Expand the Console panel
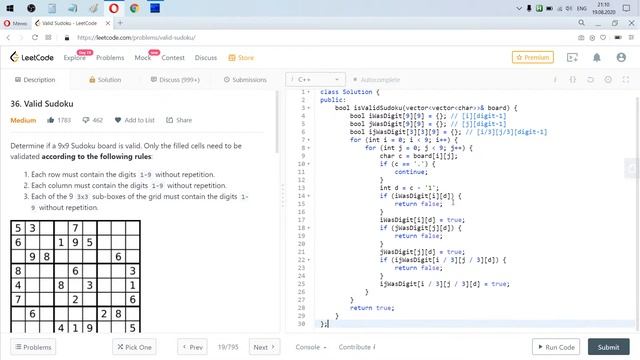This screenshot has height=360, width=640. click(x=311, y=347)
